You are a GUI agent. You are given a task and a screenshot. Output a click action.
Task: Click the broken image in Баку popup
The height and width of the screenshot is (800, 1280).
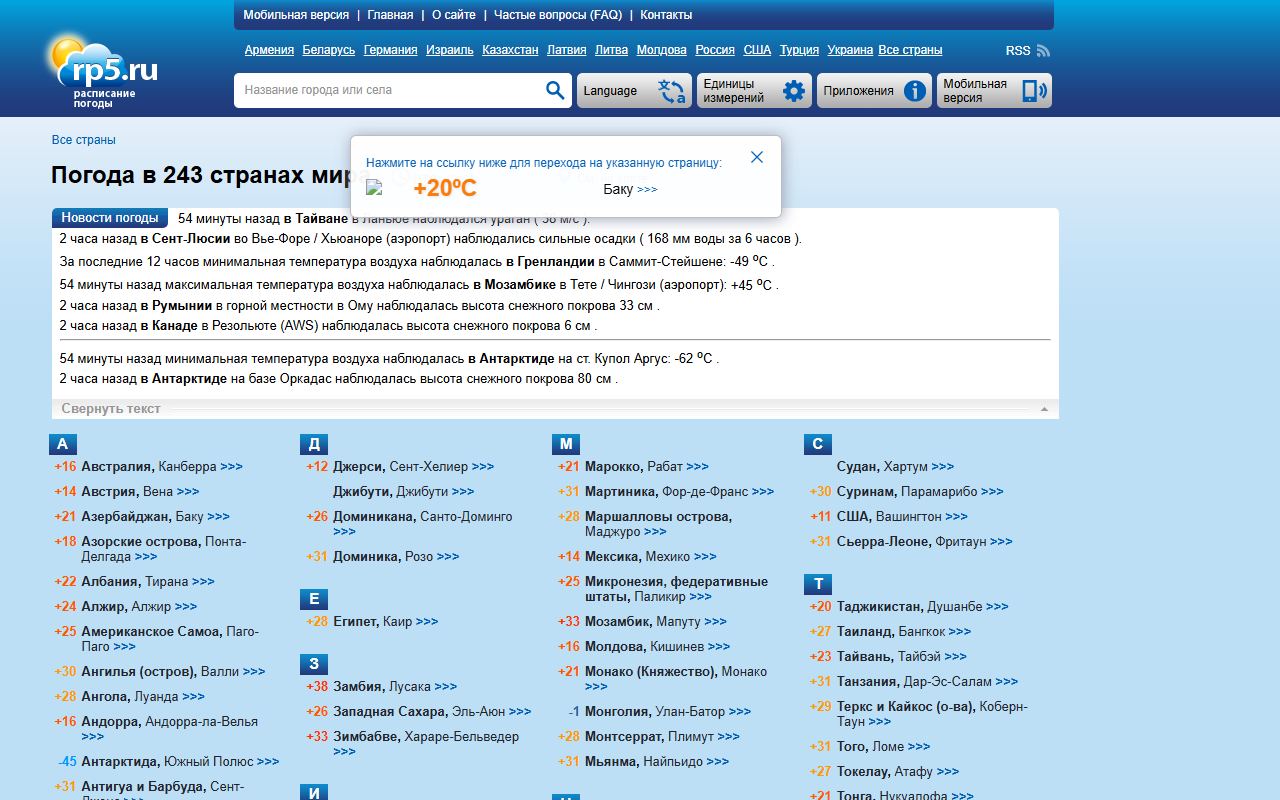point(375,187)
